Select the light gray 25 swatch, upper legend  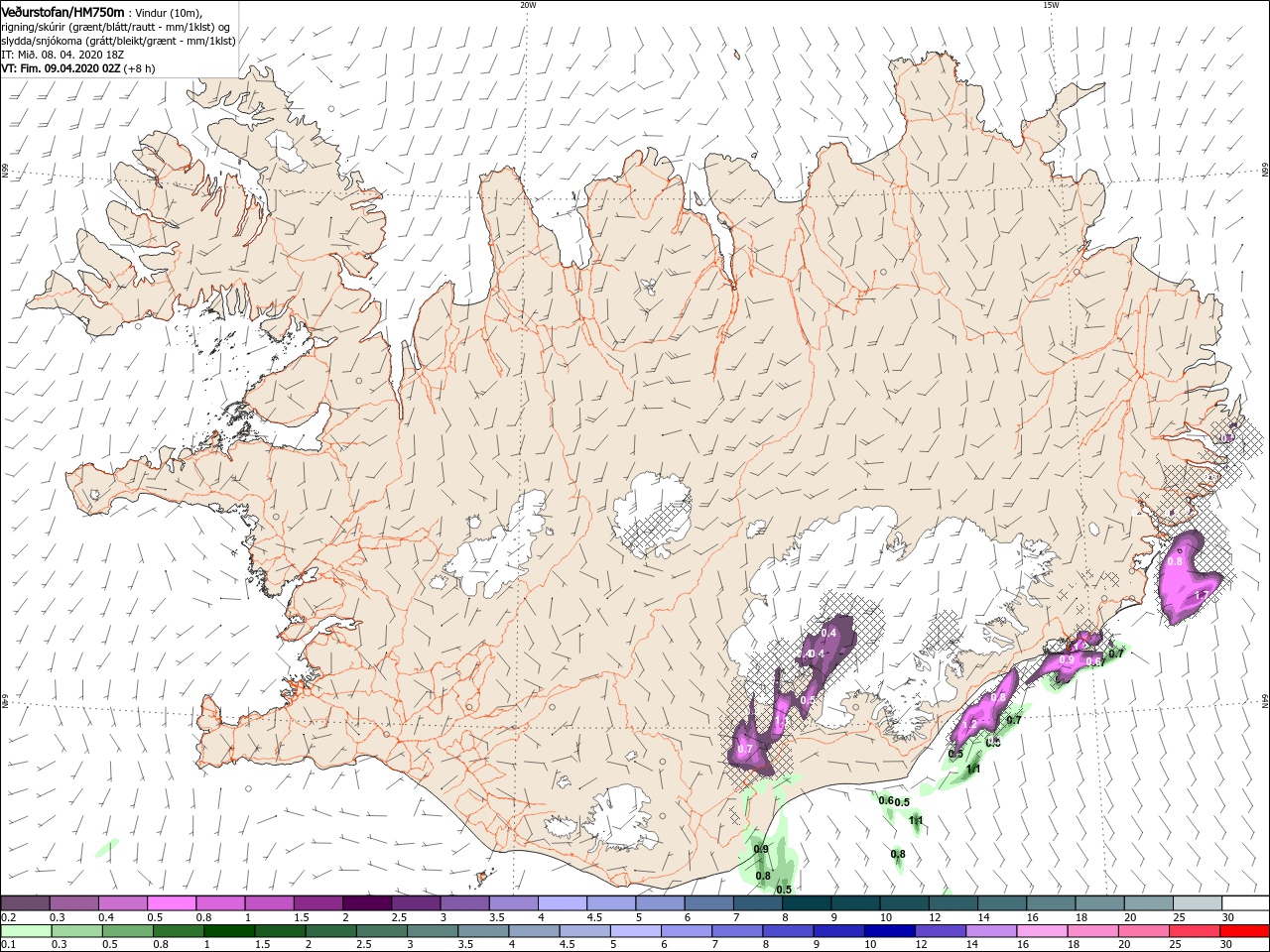[x=1197, y=903]
